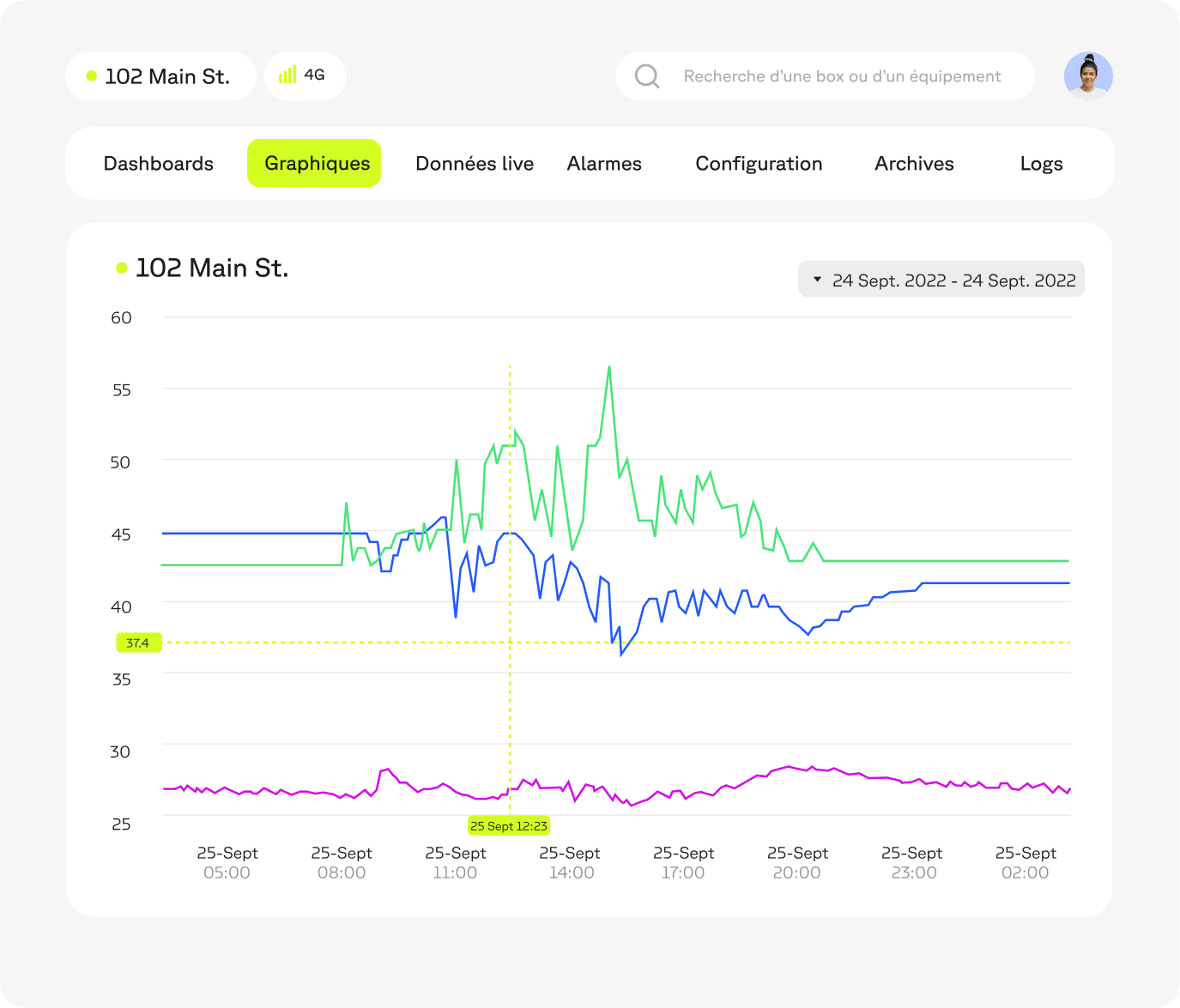Viewport: 1180px width, 1008px height.
Task: Click the caret on the date range selector
Action: (816, 279)
